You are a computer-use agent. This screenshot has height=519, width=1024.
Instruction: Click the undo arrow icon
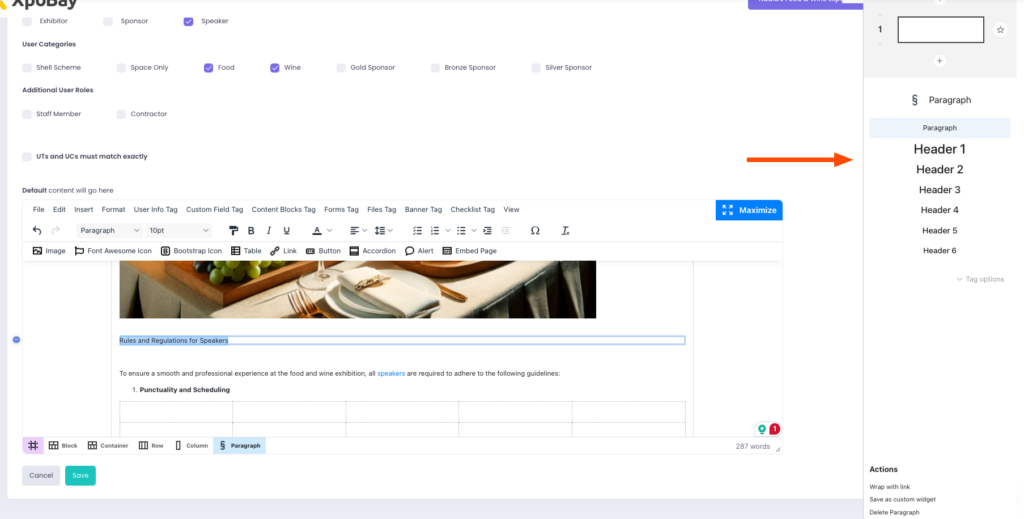click(x=37, y=230)
